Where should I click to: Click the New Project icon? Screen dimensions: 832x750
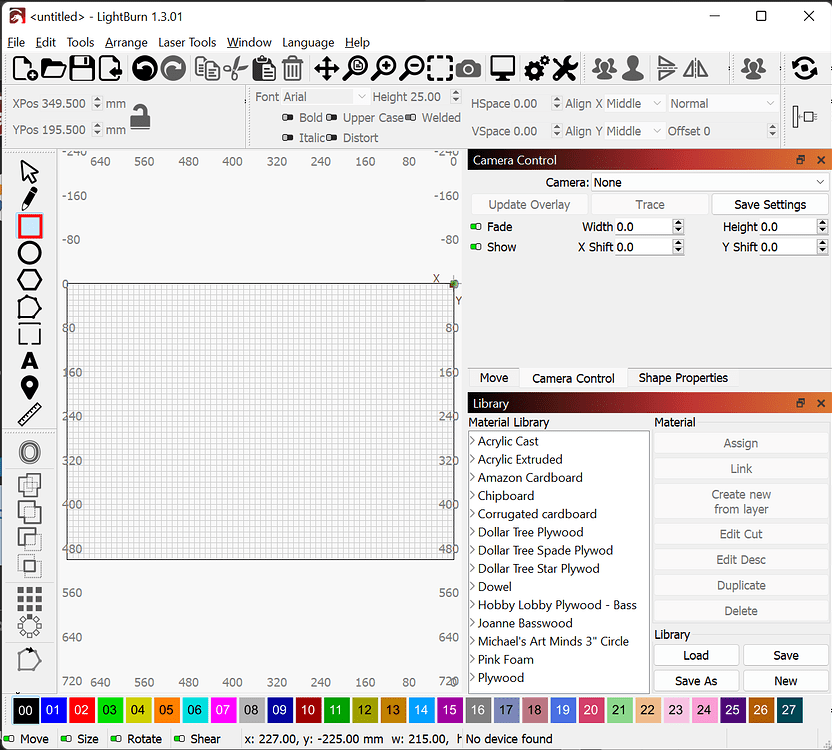(x=24, y=68)
